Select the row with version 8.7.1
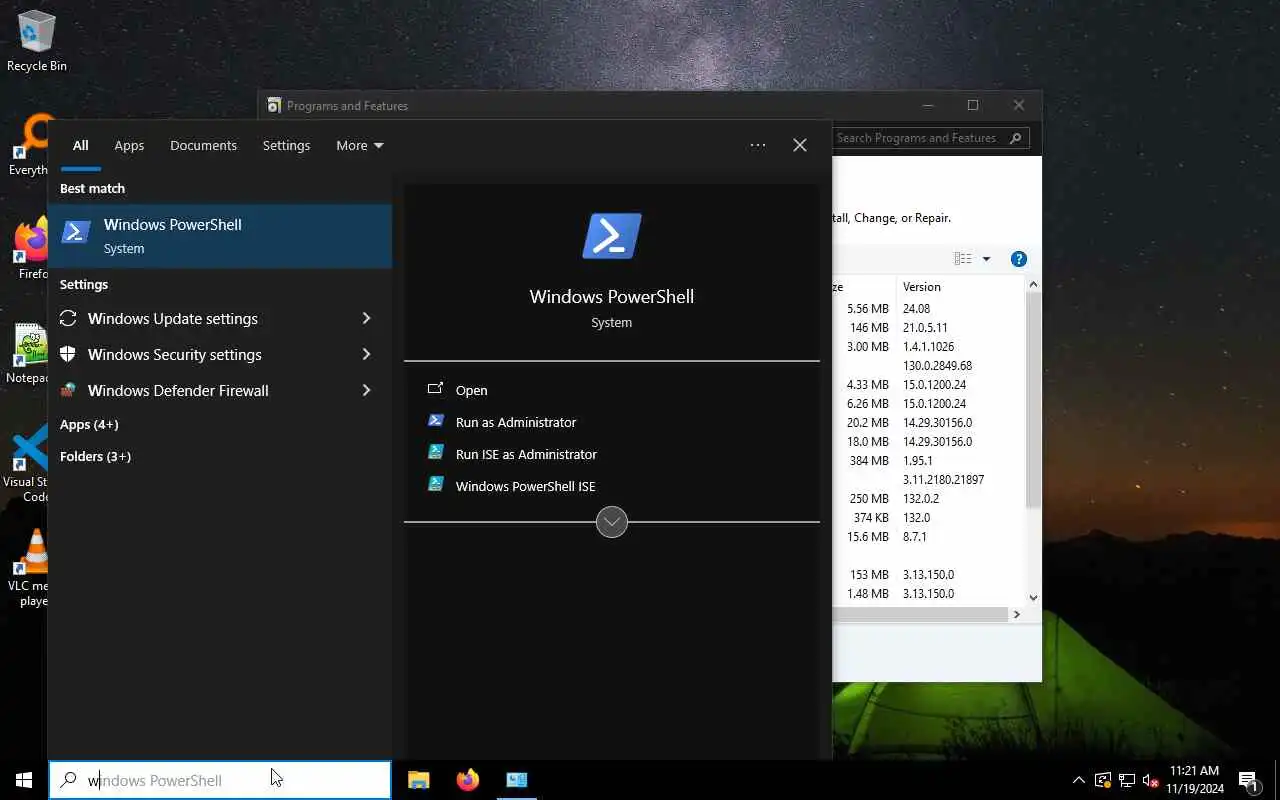The width and height of the screenshot is (1280, 800). pos(929,537)
